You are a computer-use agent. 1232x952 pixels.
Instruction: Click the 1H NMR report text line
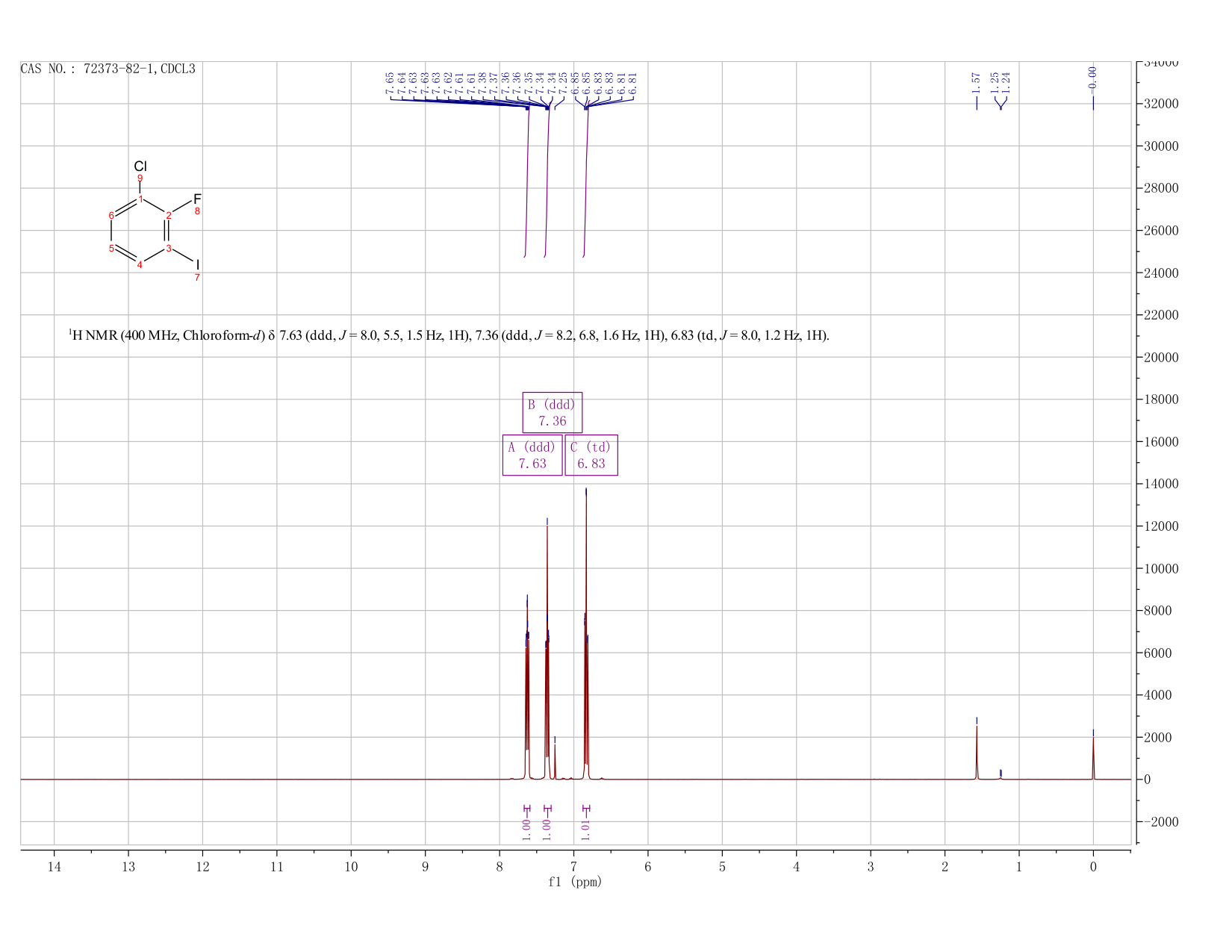pyautogui.click(x=449, y=335)
